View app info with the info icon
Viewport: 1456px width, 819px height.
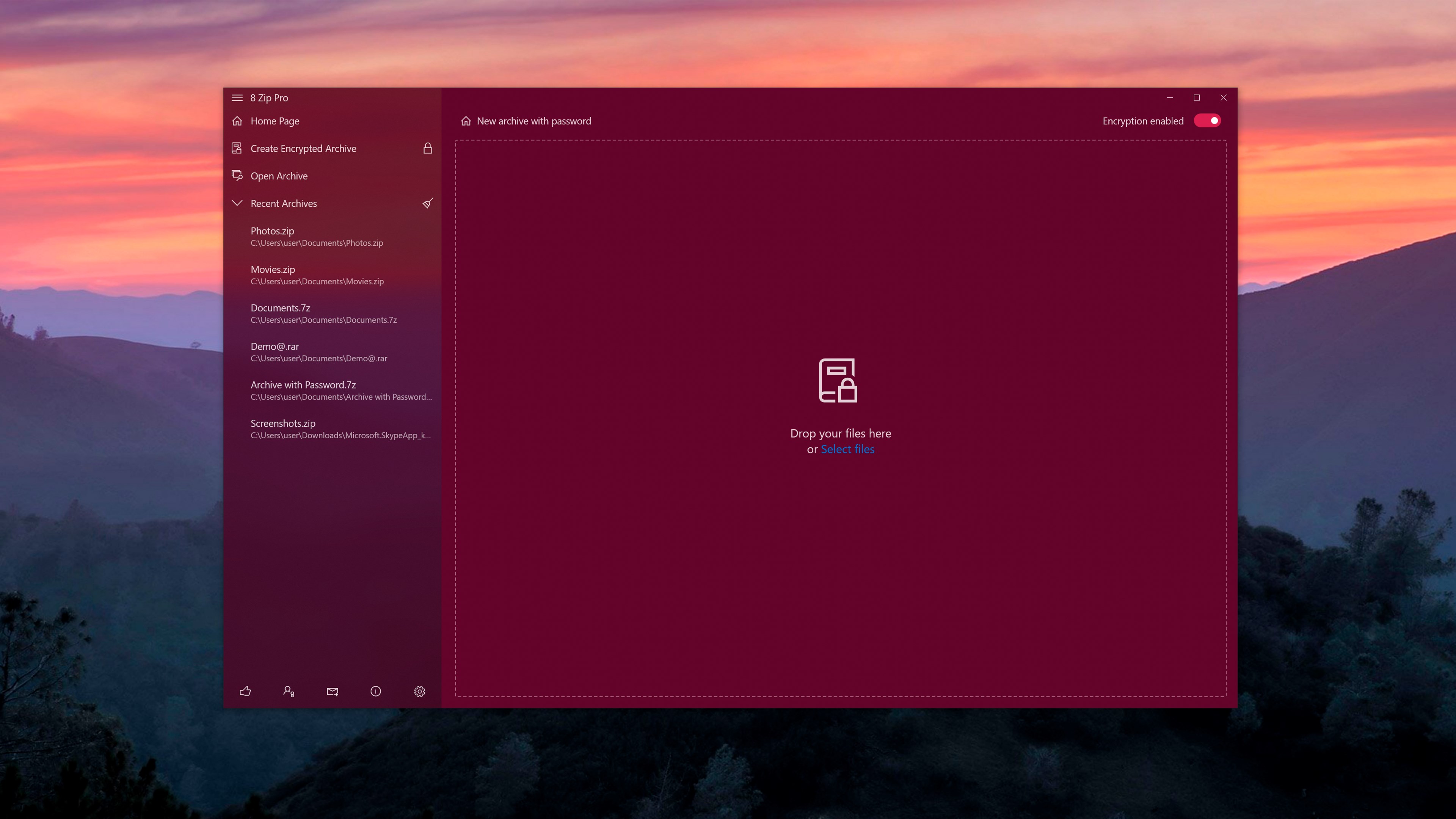tap(376, 691)
